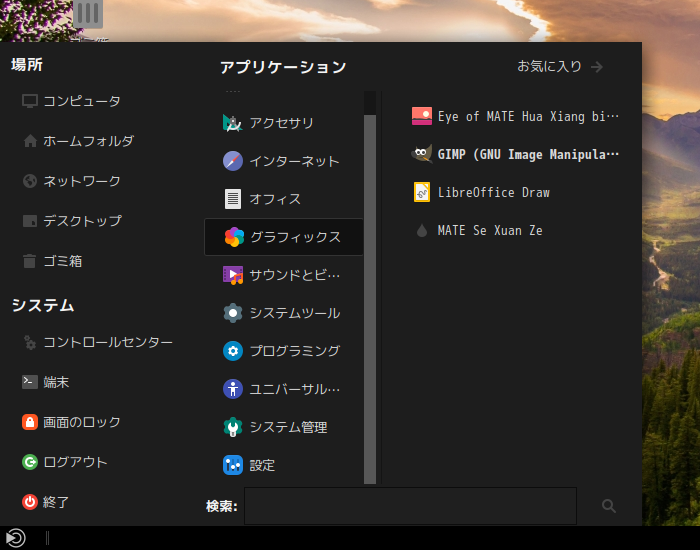700x550 pixels.
Task: Click the ホームフォルダ house icon
Action: 30,141
